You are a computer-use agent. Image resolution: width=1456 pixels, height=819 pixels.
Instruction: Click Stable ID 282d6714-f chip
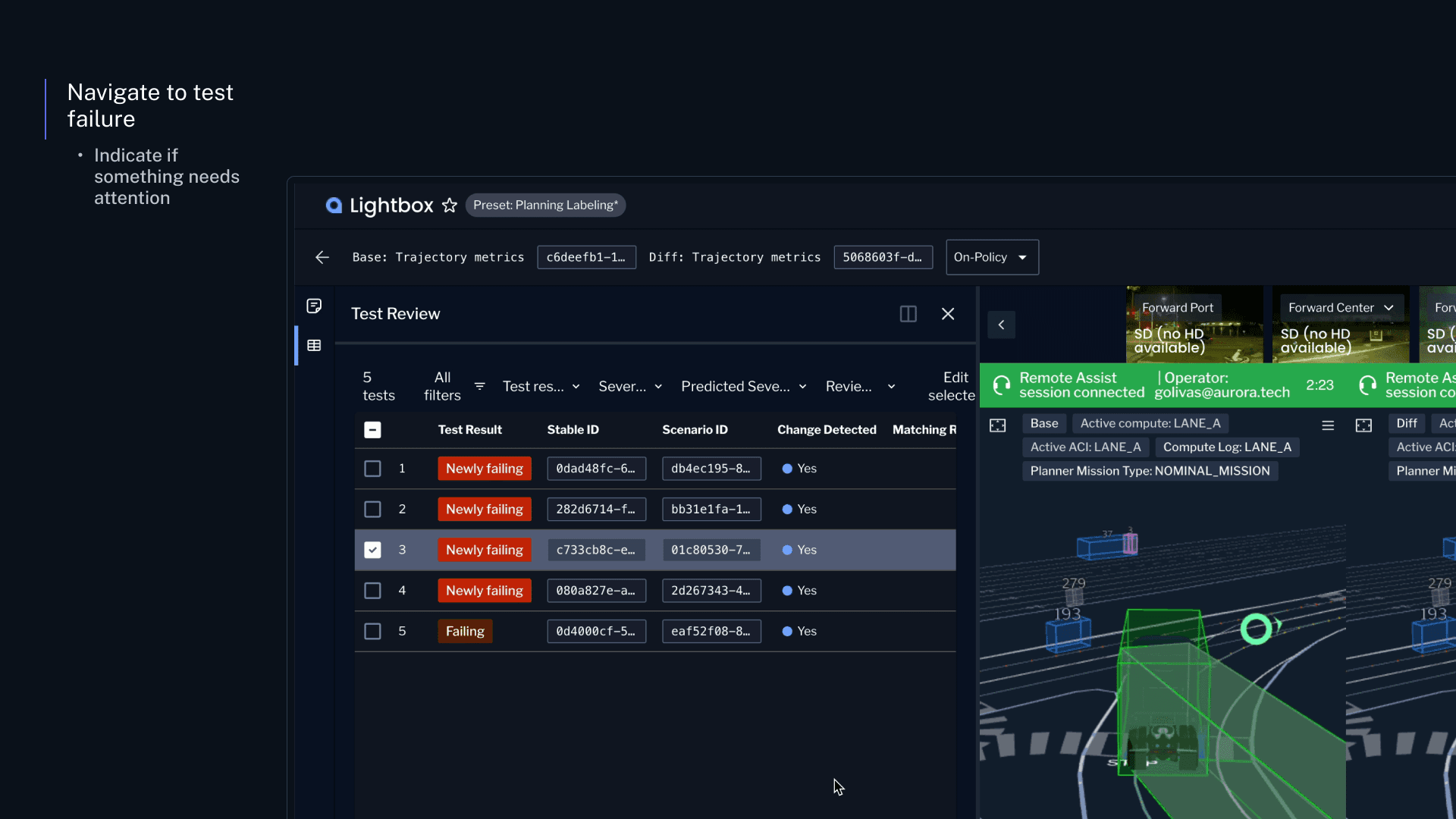coord(596,510)
